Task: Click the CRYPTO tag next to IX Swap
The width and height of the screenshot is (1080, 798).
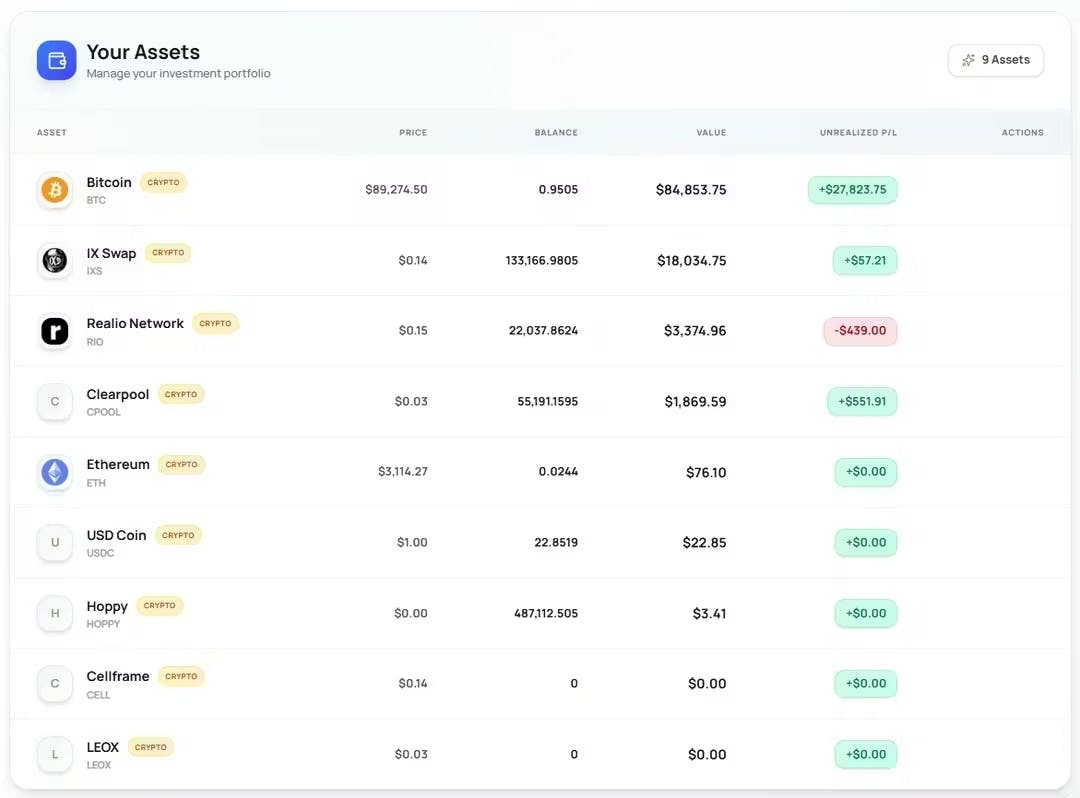Action: tap(168, 253)
